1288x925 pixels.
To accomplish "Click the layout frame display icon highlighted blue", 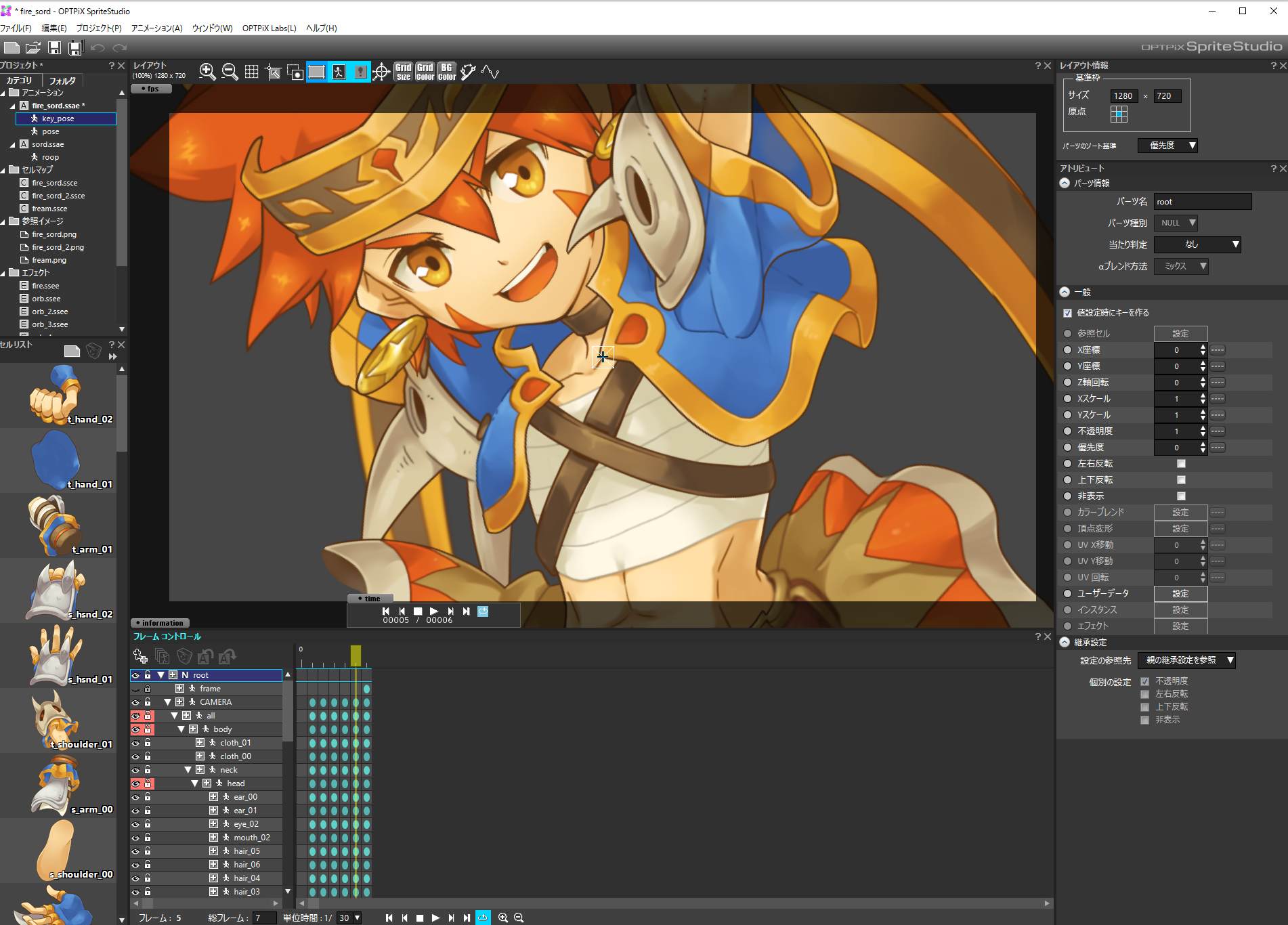I will pos(316,72).
